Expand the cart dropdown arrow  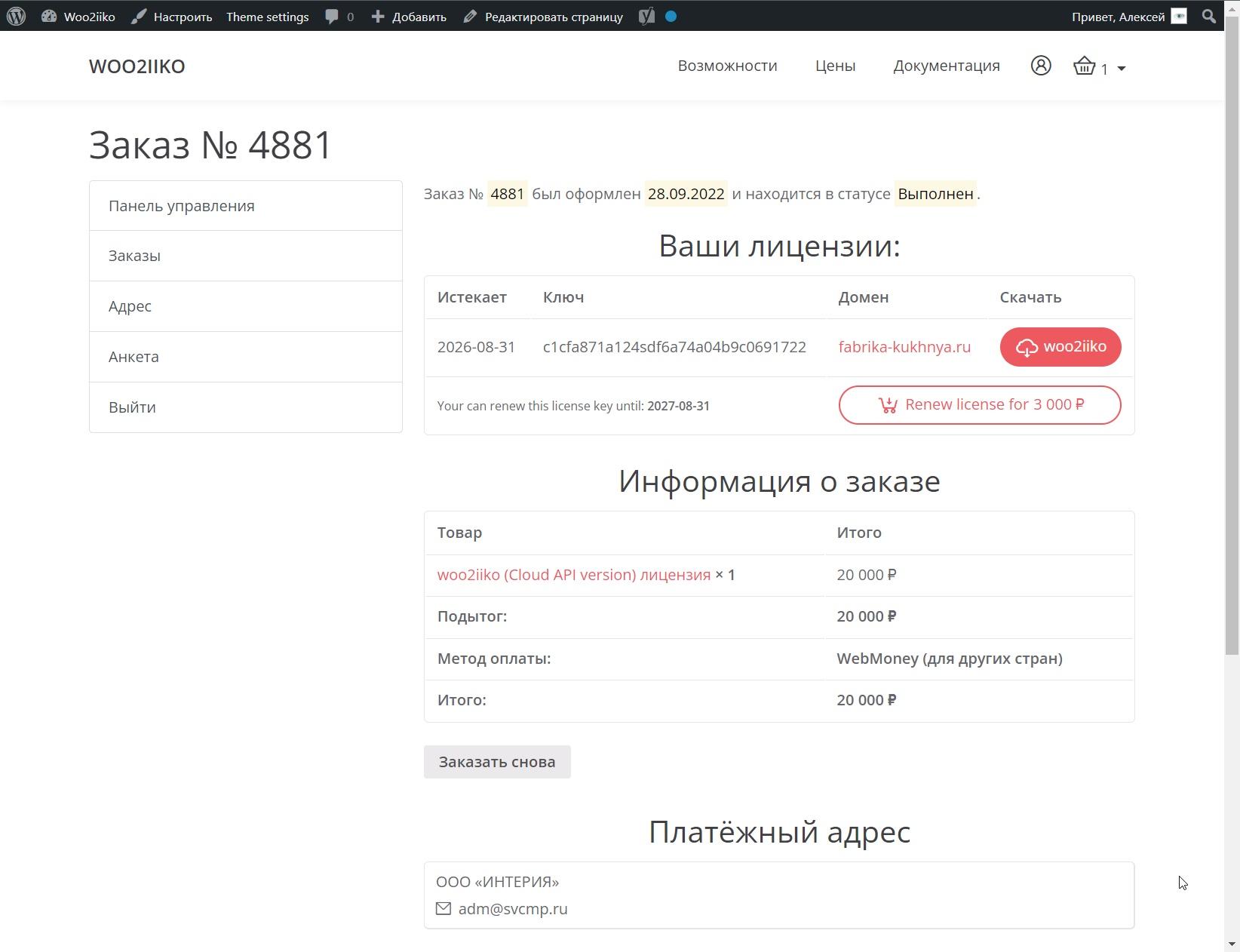tap(1122, 69)
